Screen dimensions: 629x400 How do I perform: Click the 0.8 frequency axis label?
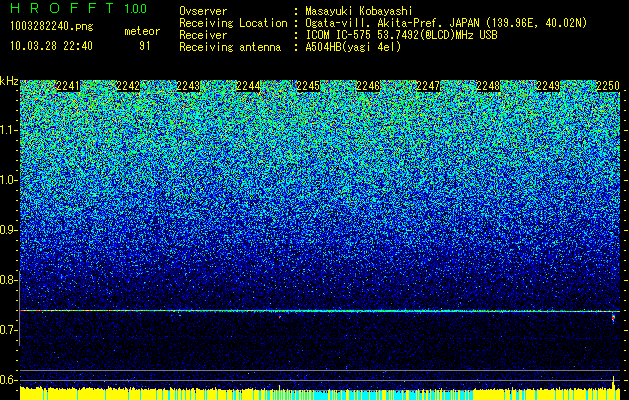pos(8,280)
